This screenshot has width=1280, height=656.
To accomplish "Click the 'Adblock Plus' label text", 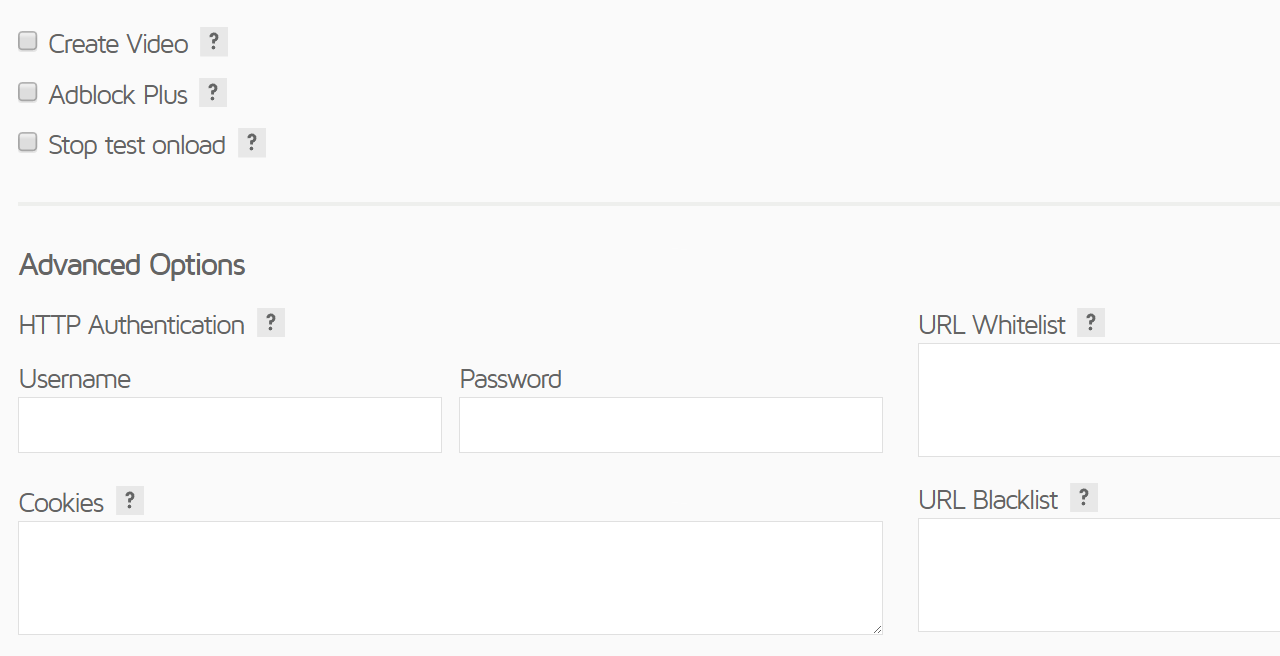I will click(118, 95).
